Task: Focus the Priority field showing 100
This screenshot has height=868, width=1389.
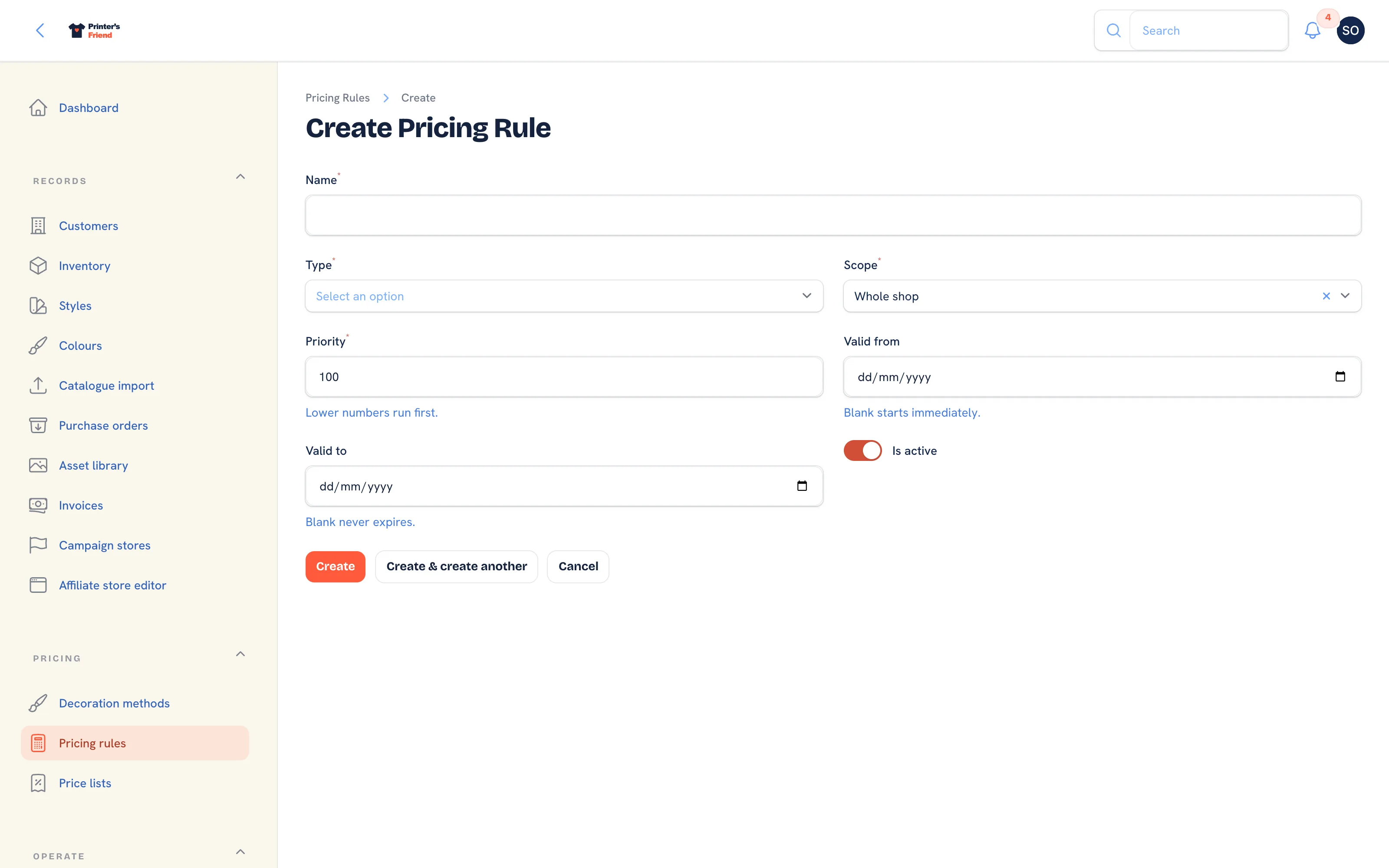Action: click(x=564, y=377)
